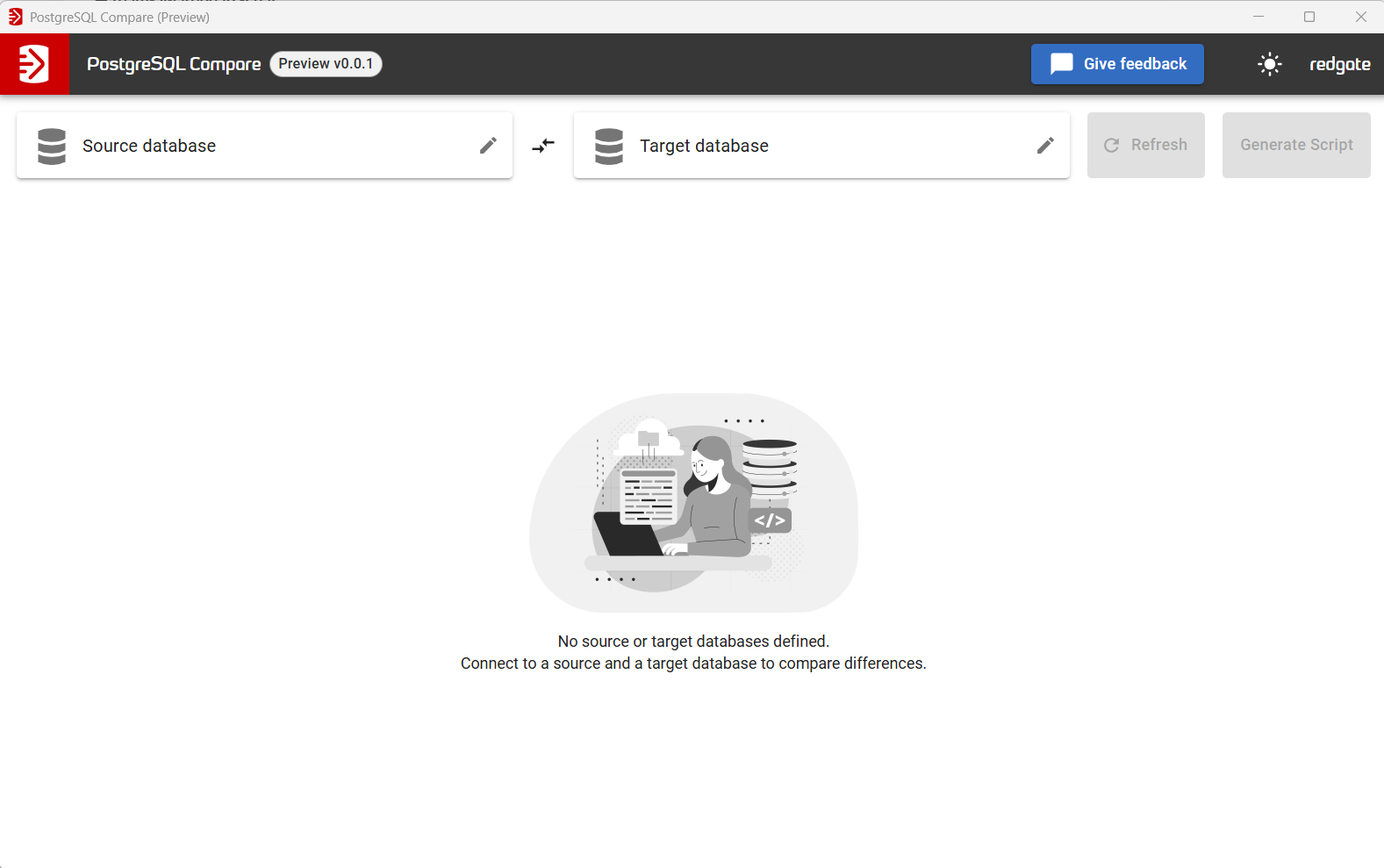Click the Source database cylinder icon
1384x868 pixels.
coord(52,146)
